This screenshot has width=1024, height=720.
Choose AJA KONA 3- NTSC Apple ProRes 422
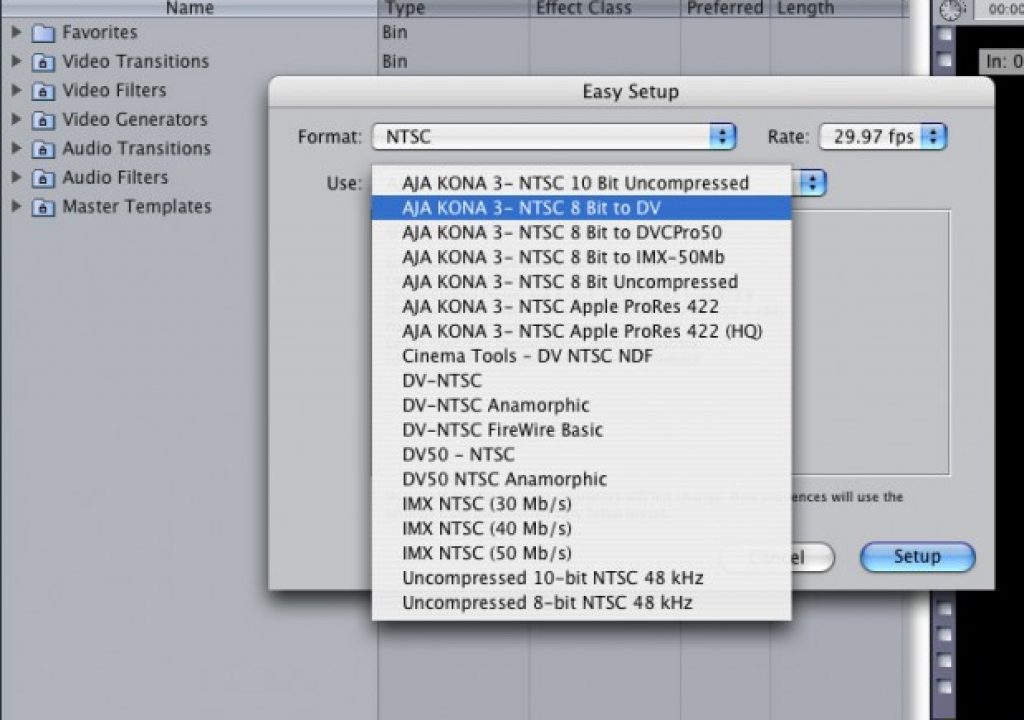[581, 306]
